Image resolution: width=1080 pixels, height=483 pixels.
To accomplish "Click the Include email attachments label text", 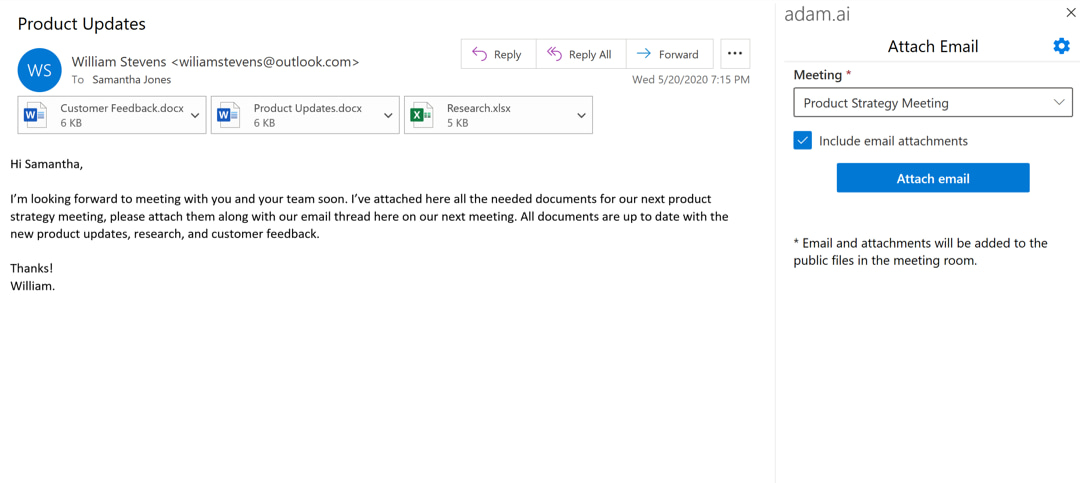I will point(893,141).
